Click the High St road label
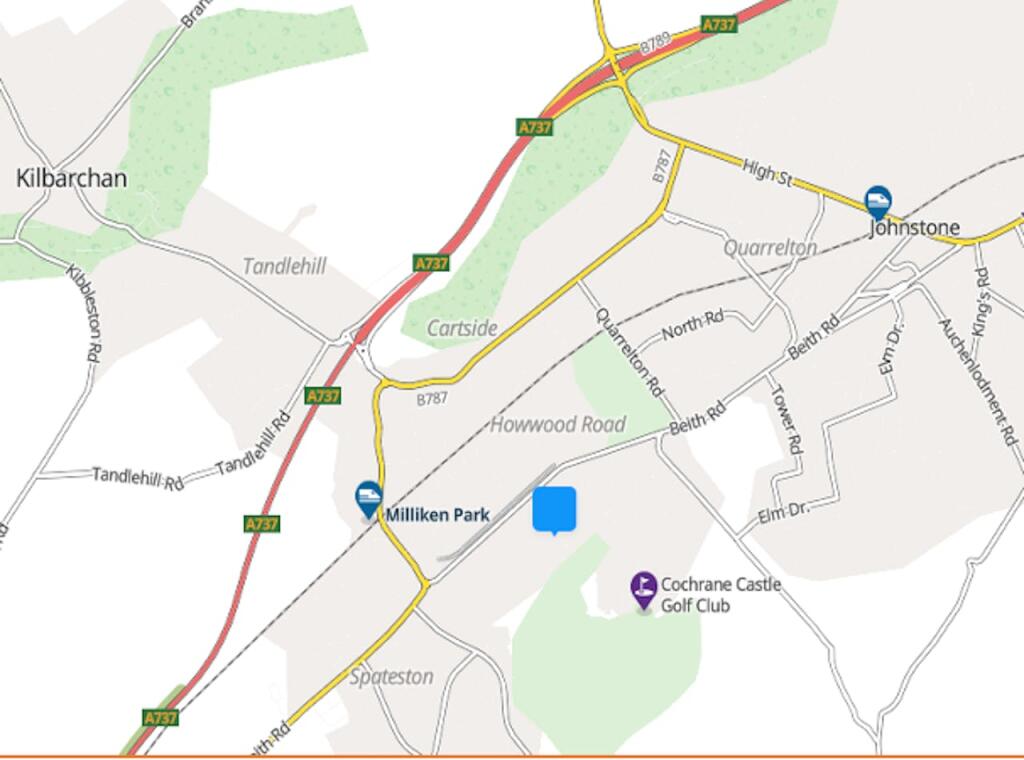 point(767,172)
